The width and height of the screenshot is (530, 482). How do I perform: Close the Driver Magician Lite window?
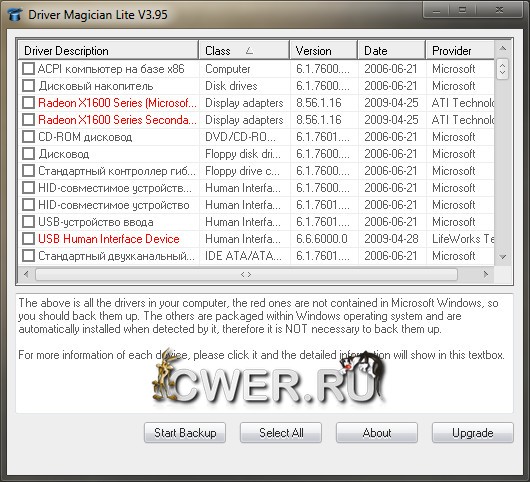[x=499, y=9]
